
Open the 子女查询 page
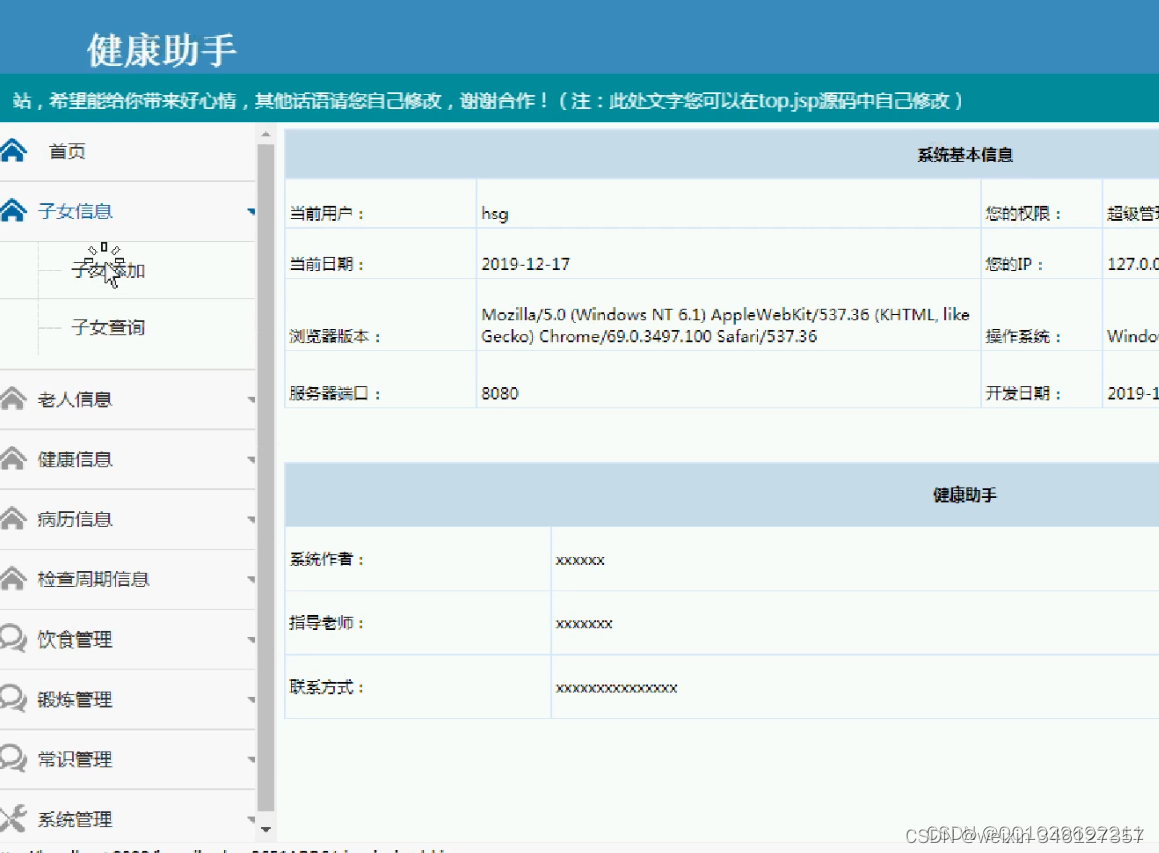103,328
